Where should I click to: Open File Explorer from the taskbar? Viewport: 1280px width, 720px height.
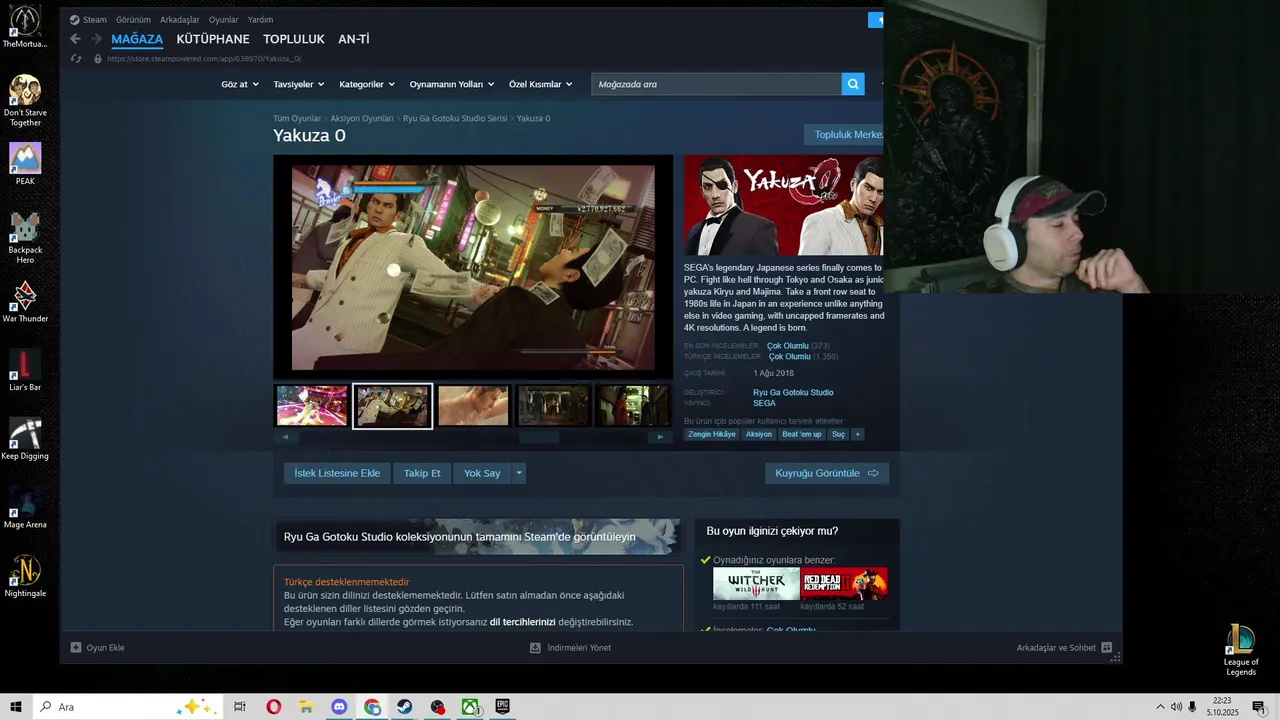point(306,707)
